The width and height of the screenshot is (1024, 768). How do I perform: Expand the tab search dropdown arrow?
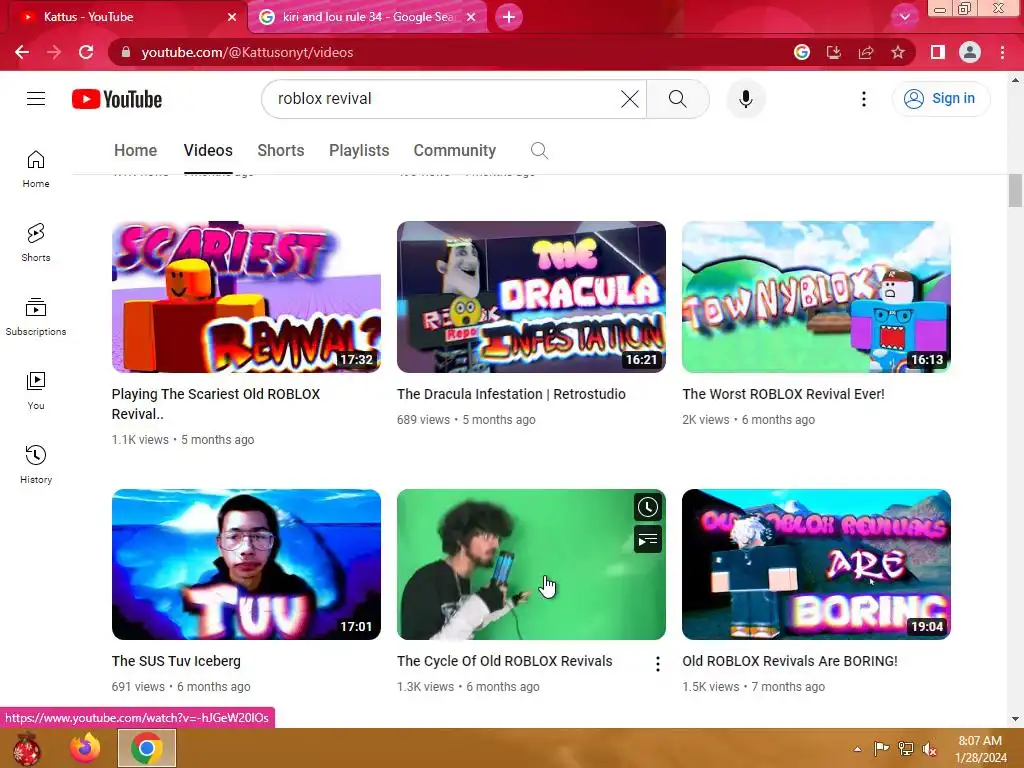click(904, 17)
